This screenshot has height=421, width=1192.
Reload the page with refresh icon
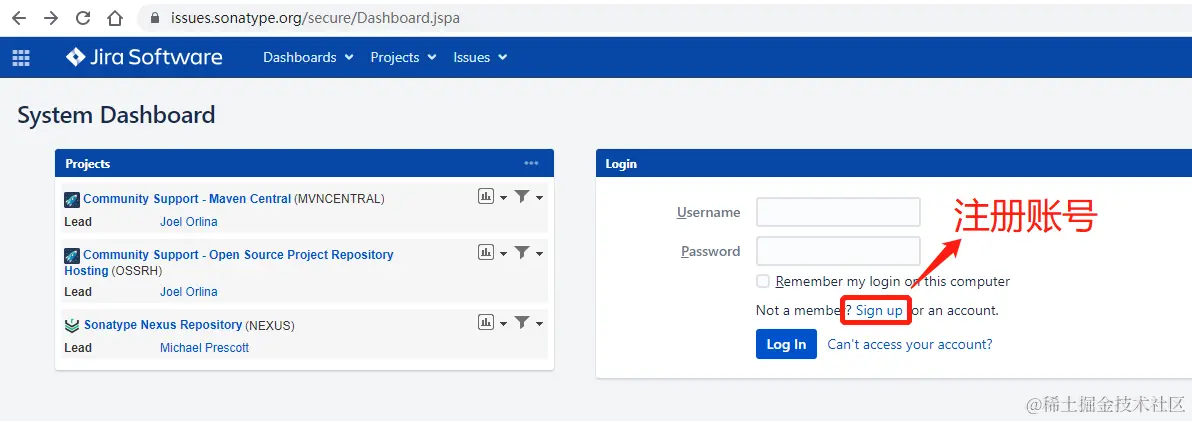[83, 18]
